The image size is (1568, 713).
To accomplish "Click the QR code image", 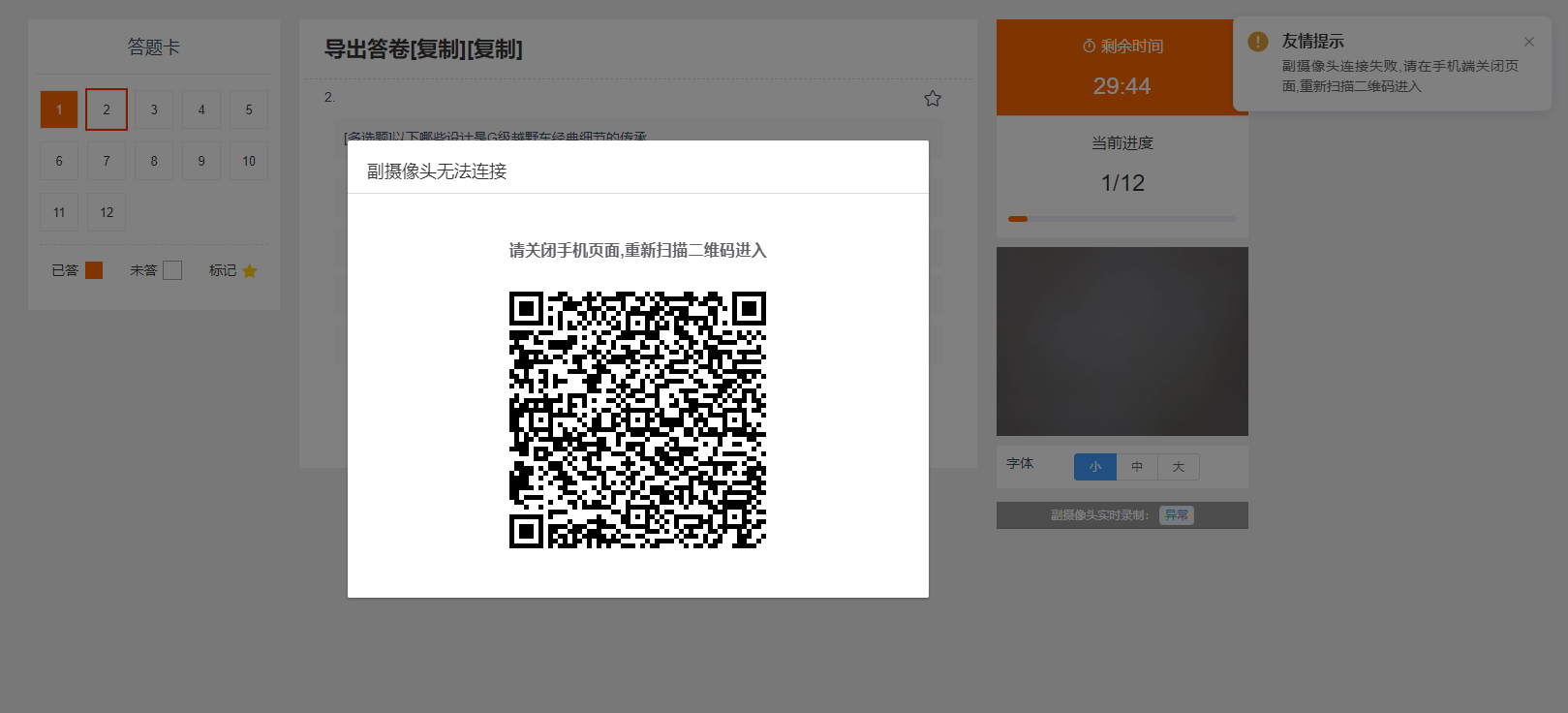I will point(637,419).
